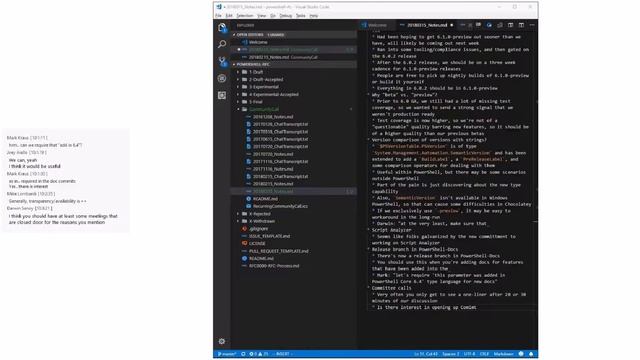Viewport: 640px width, 360px height.
Task: Select Welcome in the Open Editors list
Action: 294,42
